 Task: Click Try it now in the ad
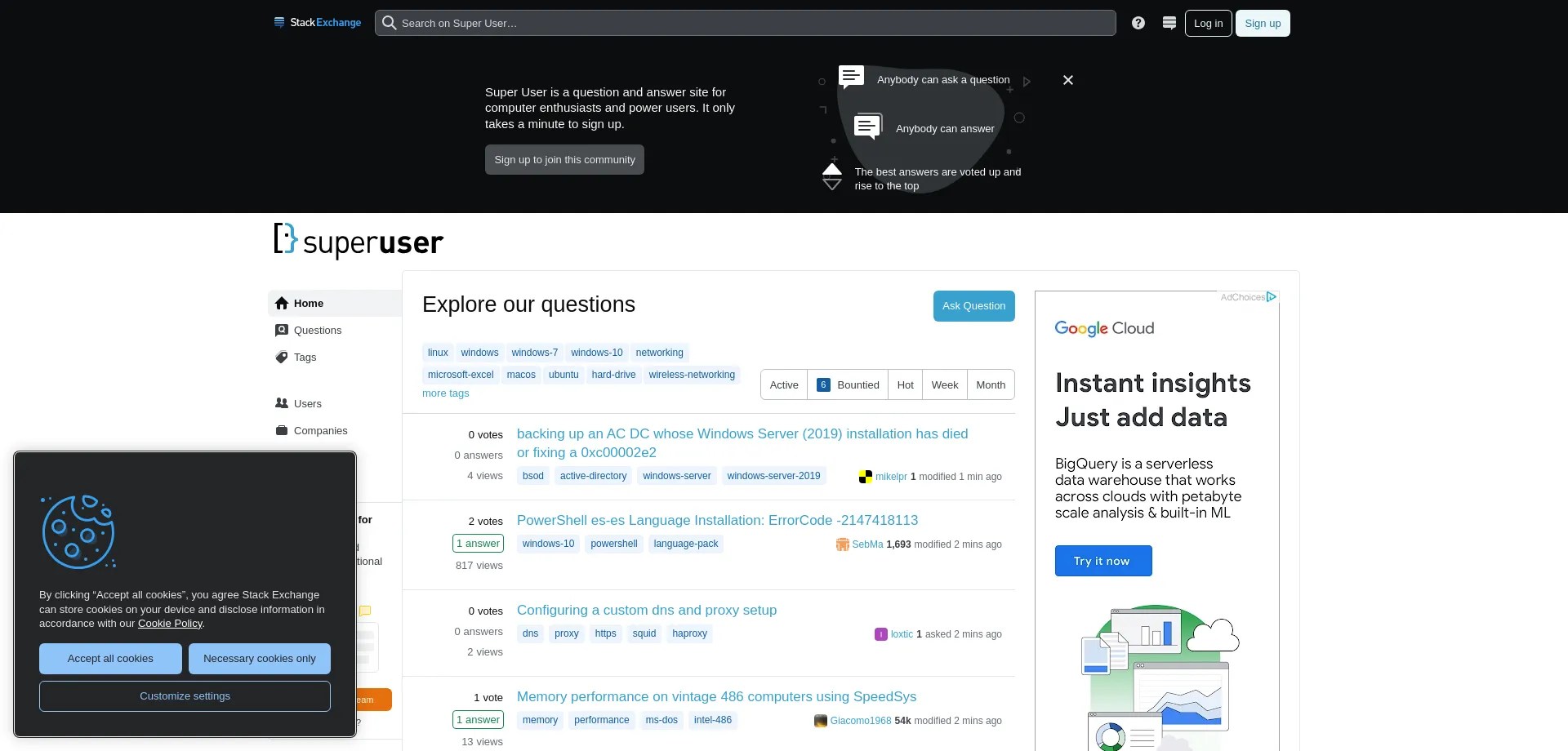point(1103,561)
